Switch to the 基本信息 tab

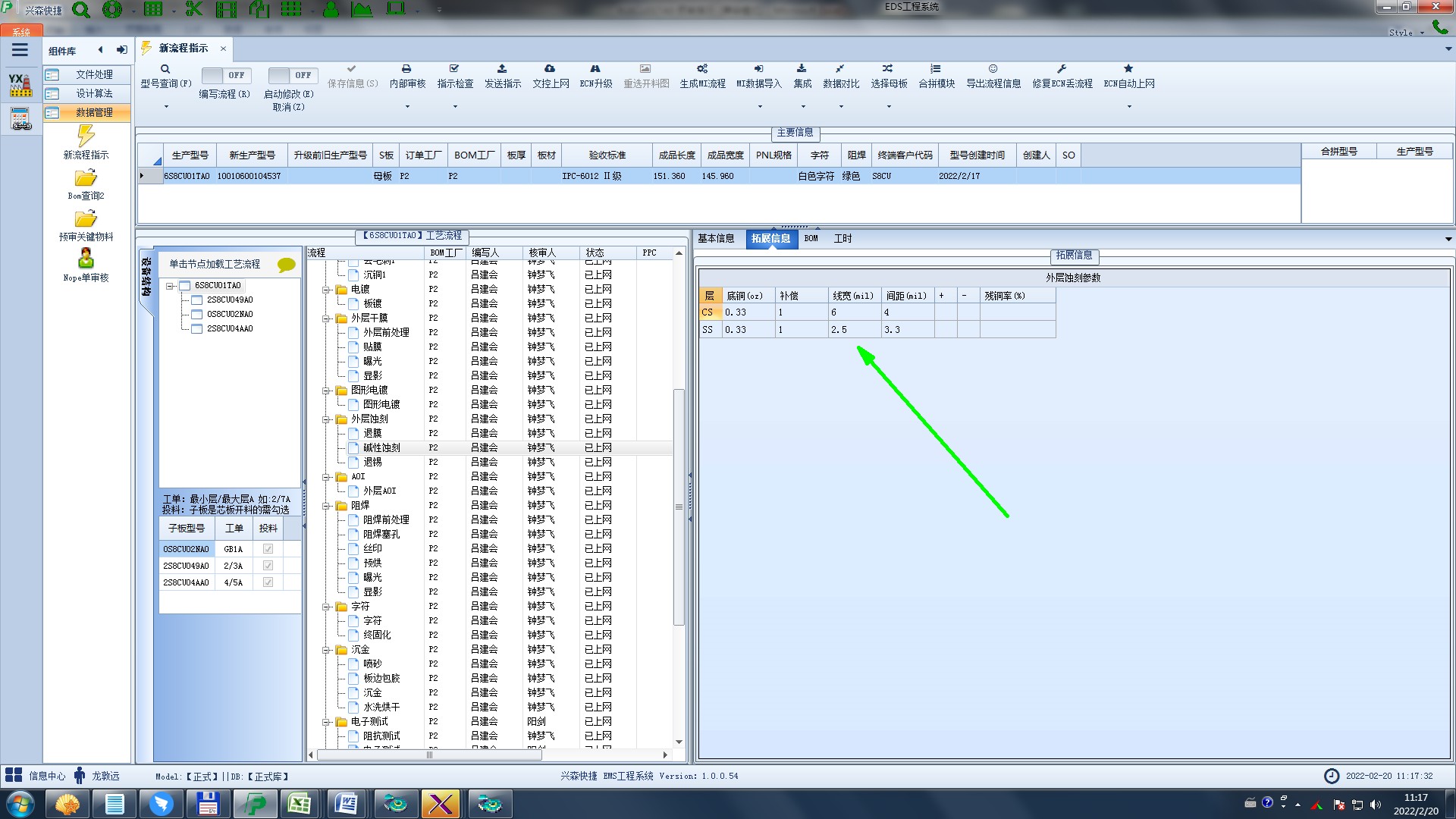716,238
